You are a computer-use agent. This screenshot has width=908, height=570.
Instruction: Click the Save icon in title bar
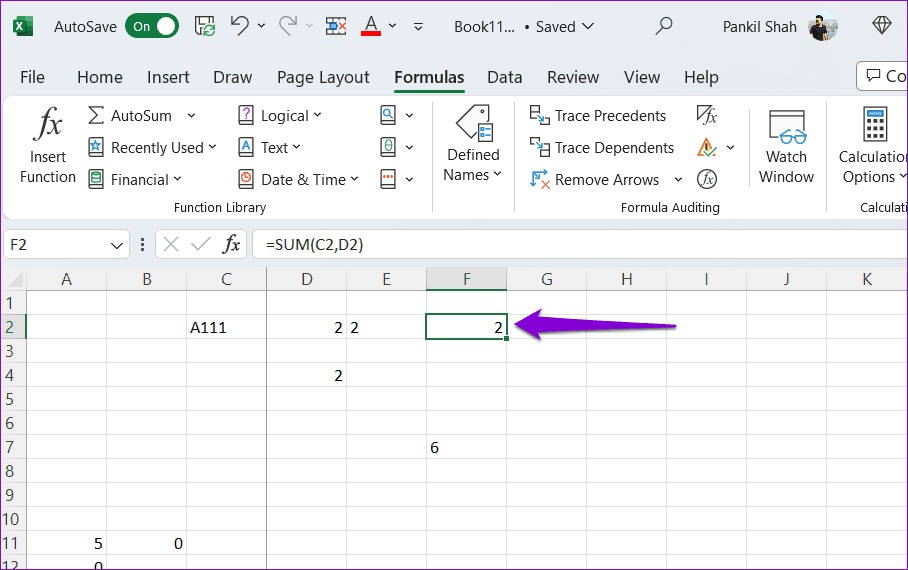[205, 27]
